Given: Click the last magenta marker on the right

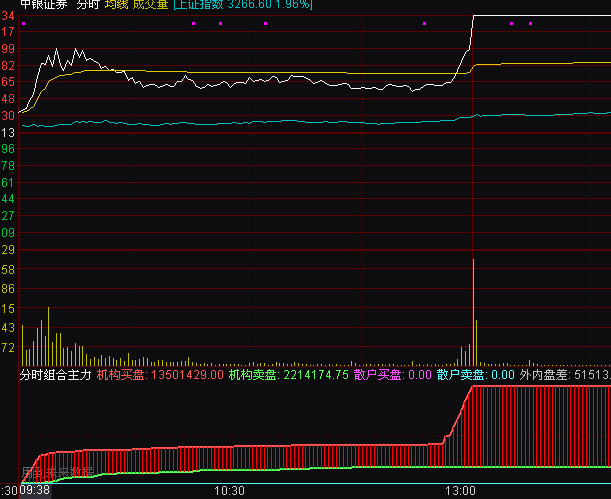Looking at the screenshot, I should (530, 23).
